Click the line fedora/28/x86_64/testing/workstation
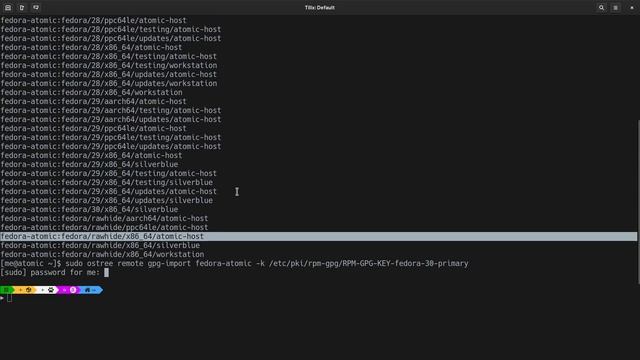 click(109, 65)
